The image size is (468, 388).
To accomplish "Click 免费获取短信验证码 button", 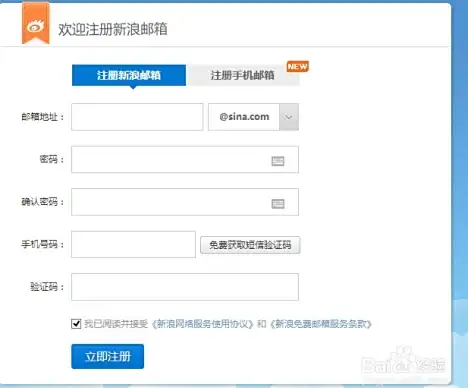I will [x=250, y=245].
